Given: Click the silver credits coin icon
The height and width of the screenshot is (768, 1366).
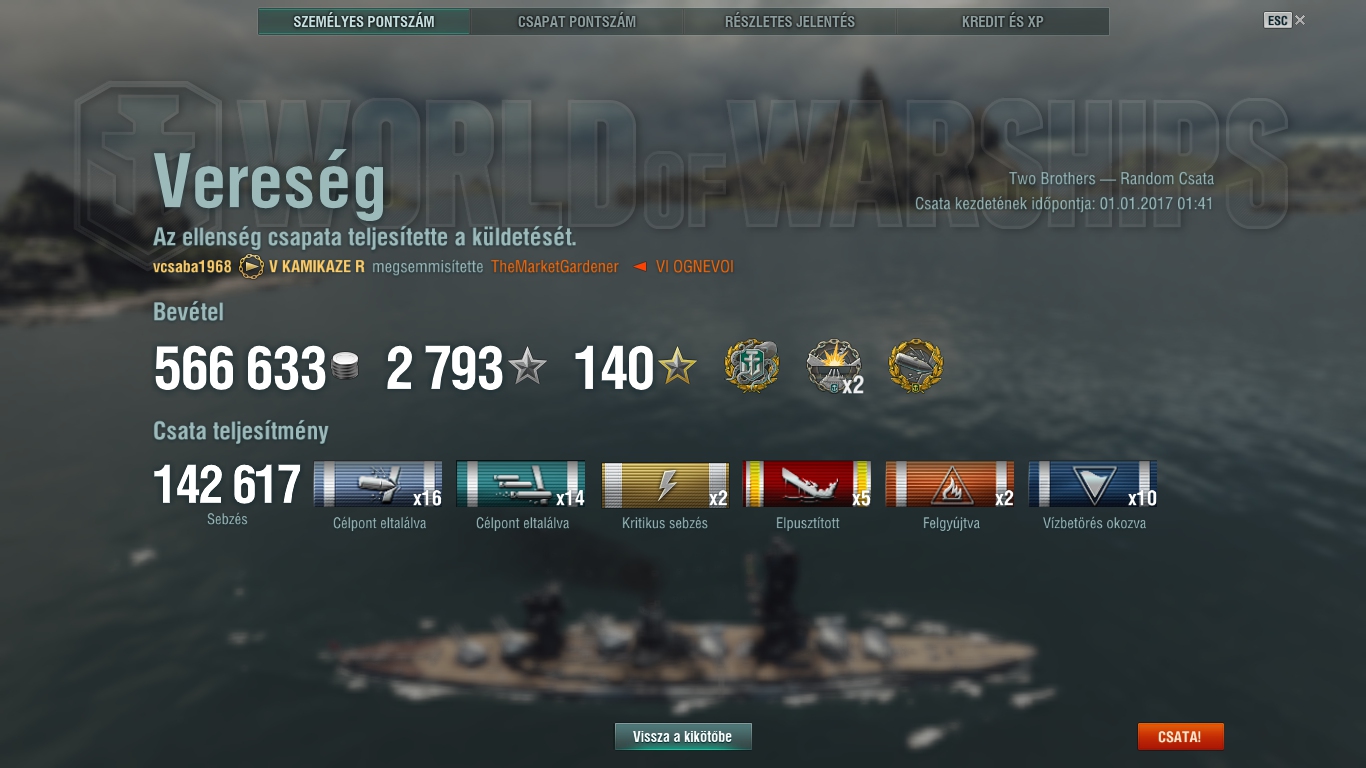Looking at the screenshot, I should click(x=345, y=367).
